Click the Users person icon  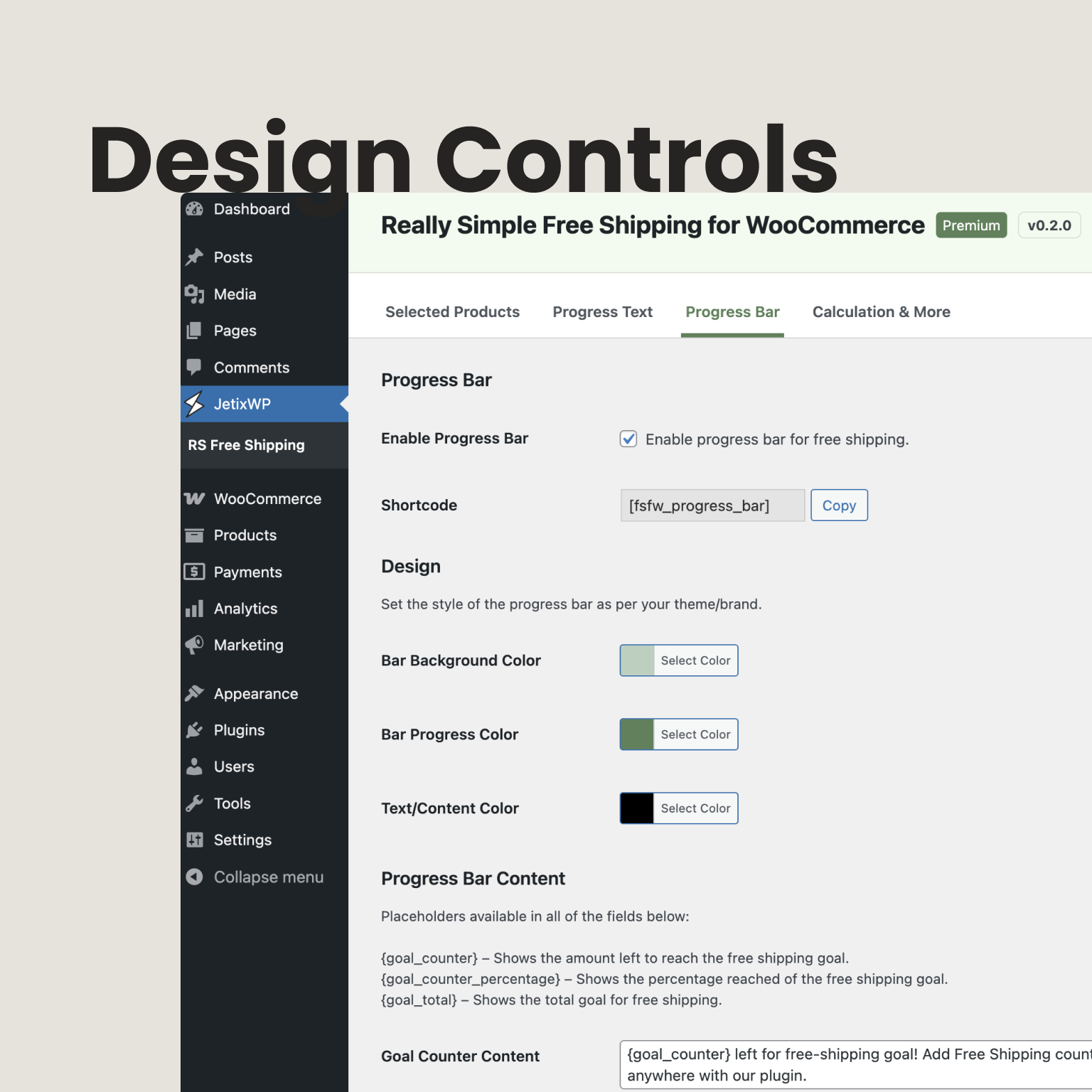point(194,766)
